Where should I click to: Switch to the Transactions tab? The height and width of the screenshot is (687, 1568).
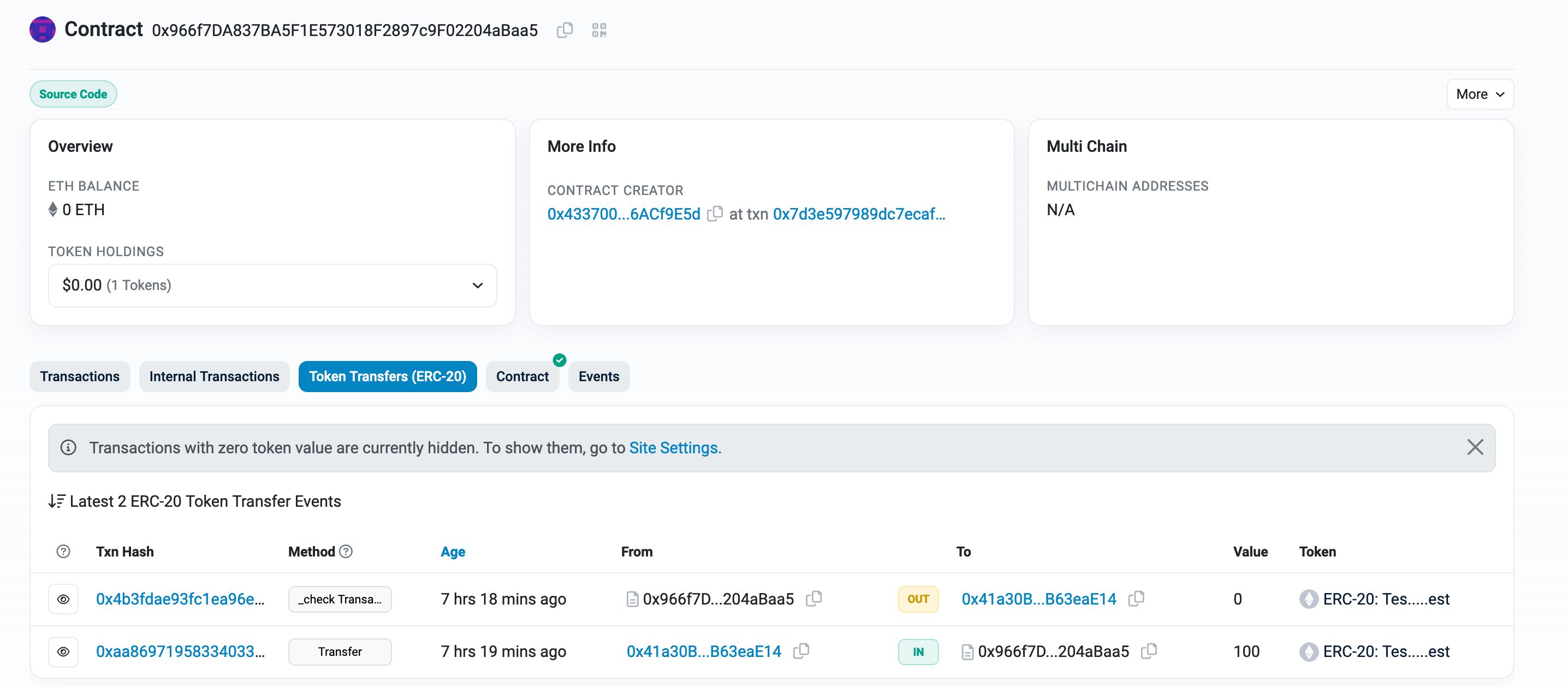pyautogui.click(x=80, y=376)
